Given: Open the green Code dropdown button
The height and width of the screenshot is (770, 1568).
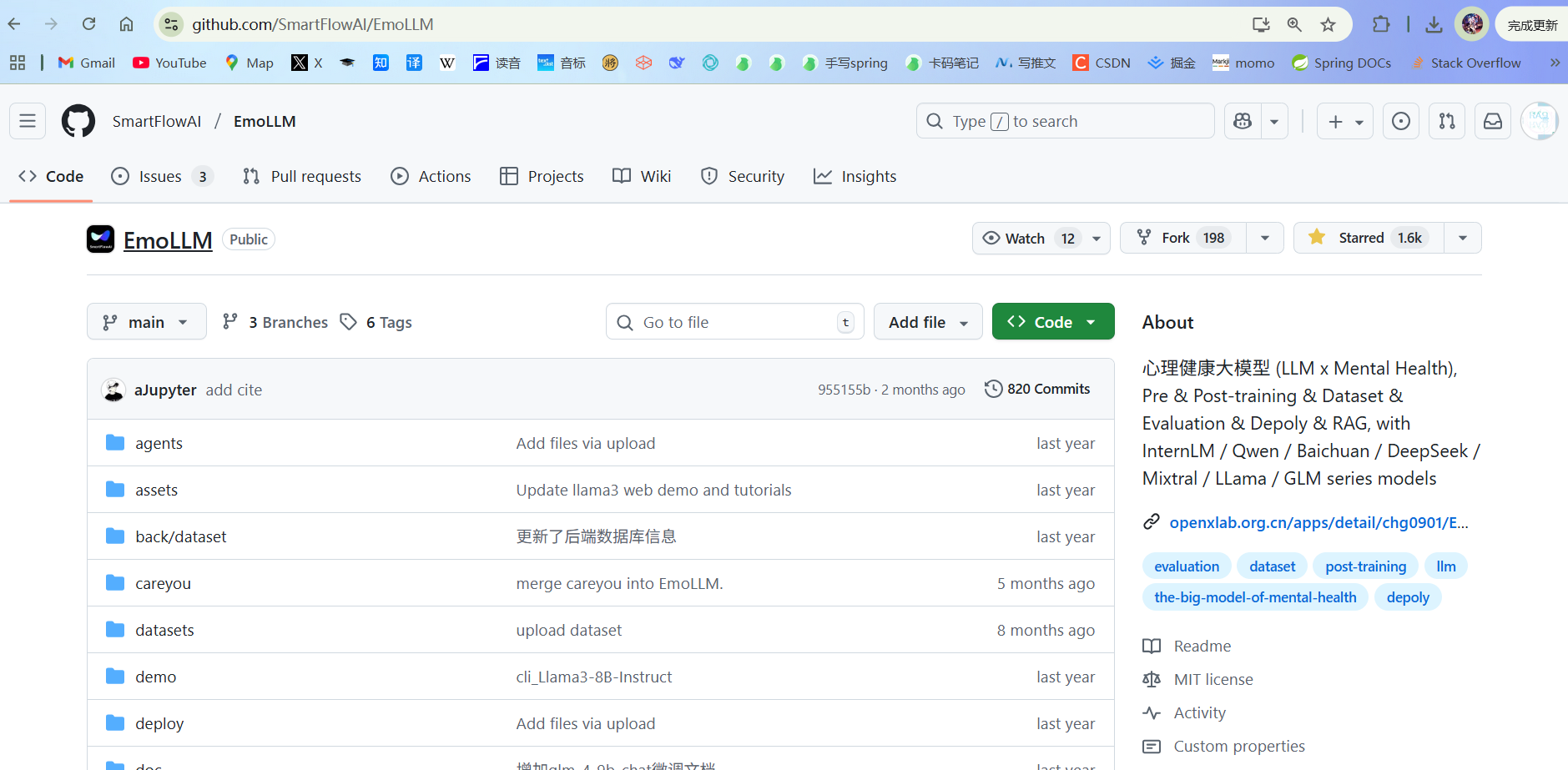Looking at the screenshot, I should pos(1053,322).
